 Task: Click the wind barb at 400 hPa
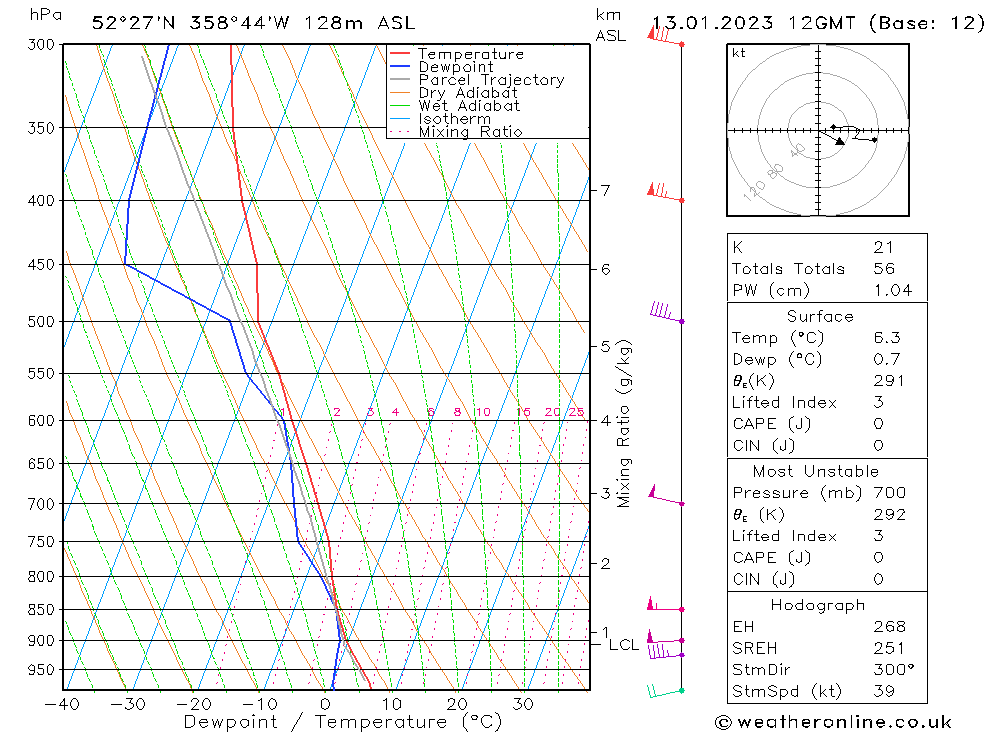[665, 193]
